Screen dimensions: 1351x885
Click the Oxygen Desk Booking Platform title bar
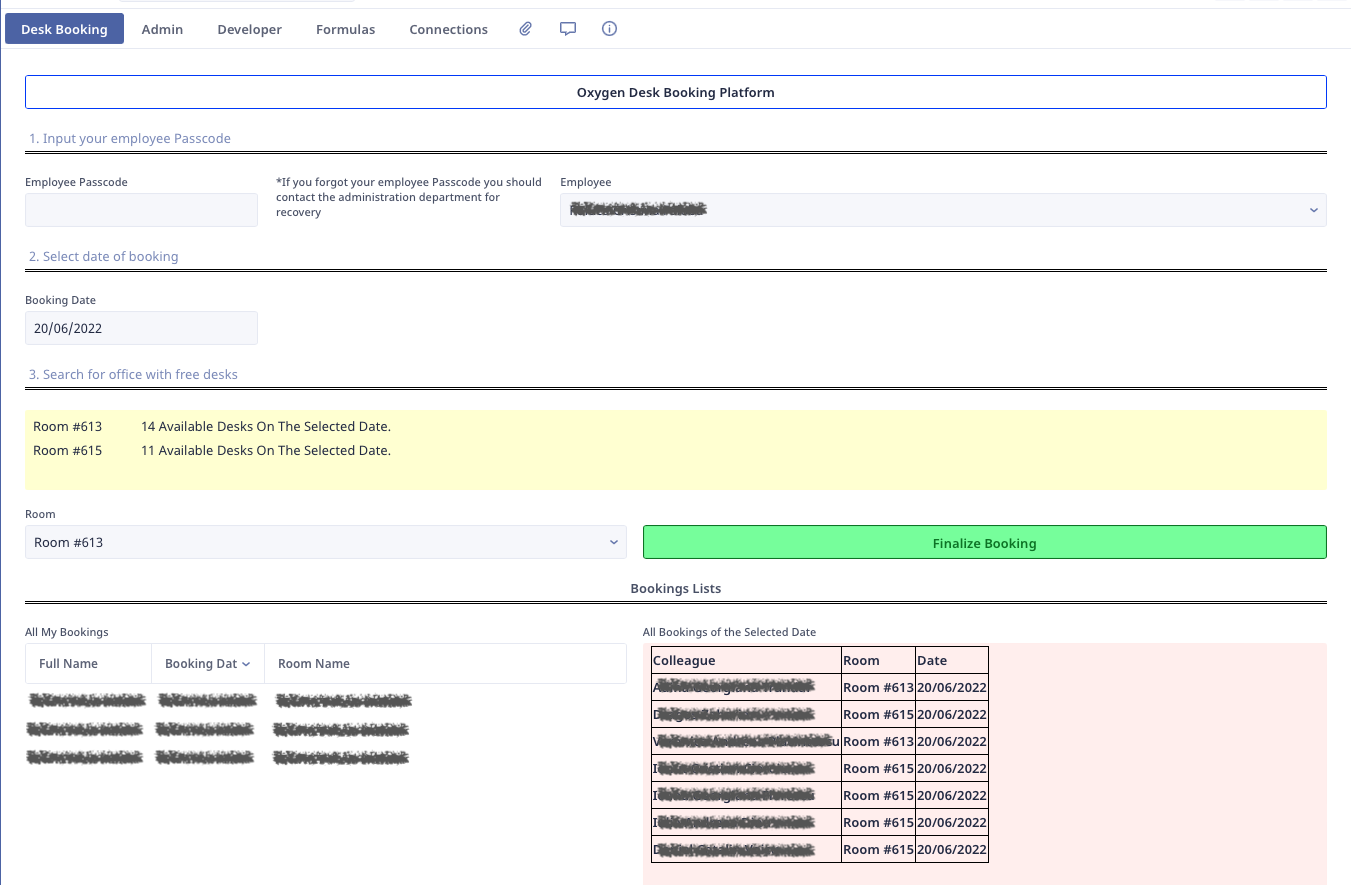click(675, 92)
